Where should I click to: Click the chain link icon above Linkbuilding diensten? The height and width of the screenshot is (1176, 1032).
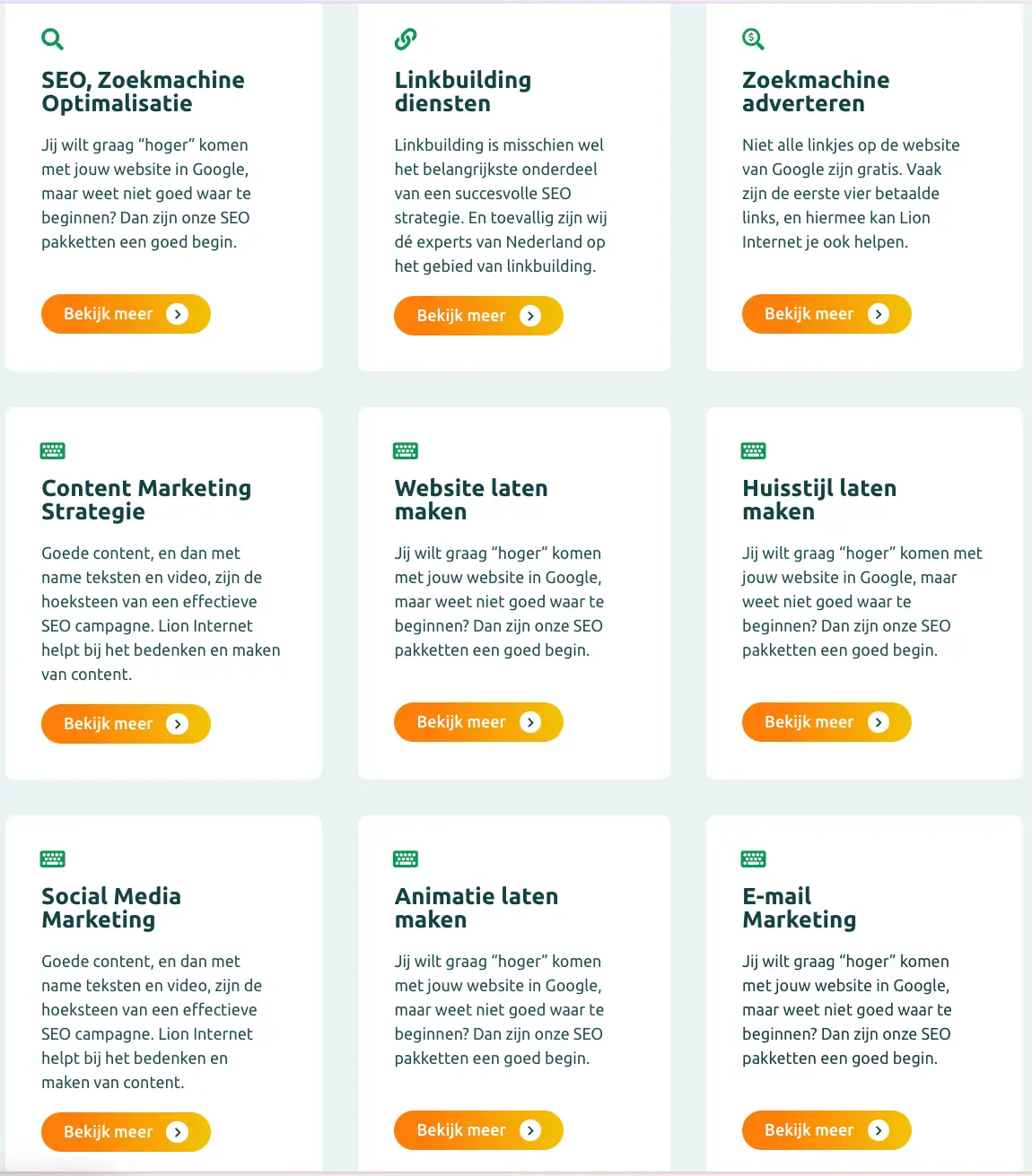(x=406, y=39)
